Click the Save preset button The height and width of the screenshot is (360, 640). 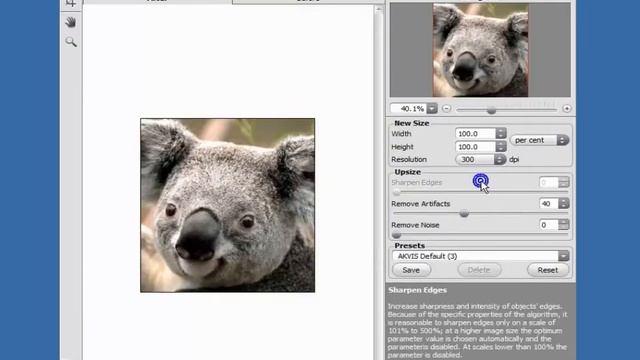click(x=411, y=270)
